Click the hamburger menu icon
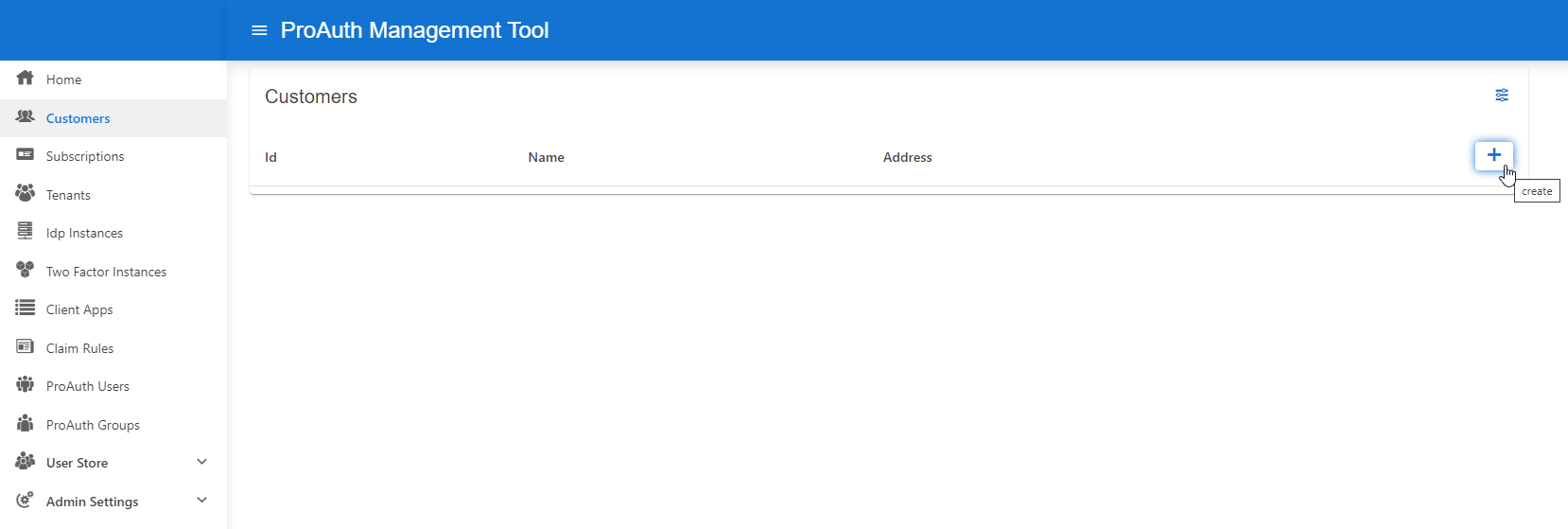The image size is (1568, 529). (259, 30)
